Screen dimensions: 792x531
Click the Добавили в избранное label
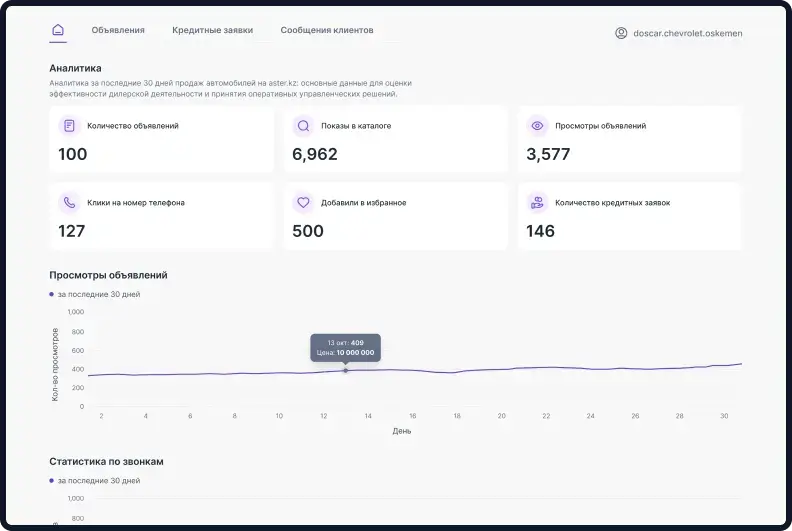tap(364, 203)
